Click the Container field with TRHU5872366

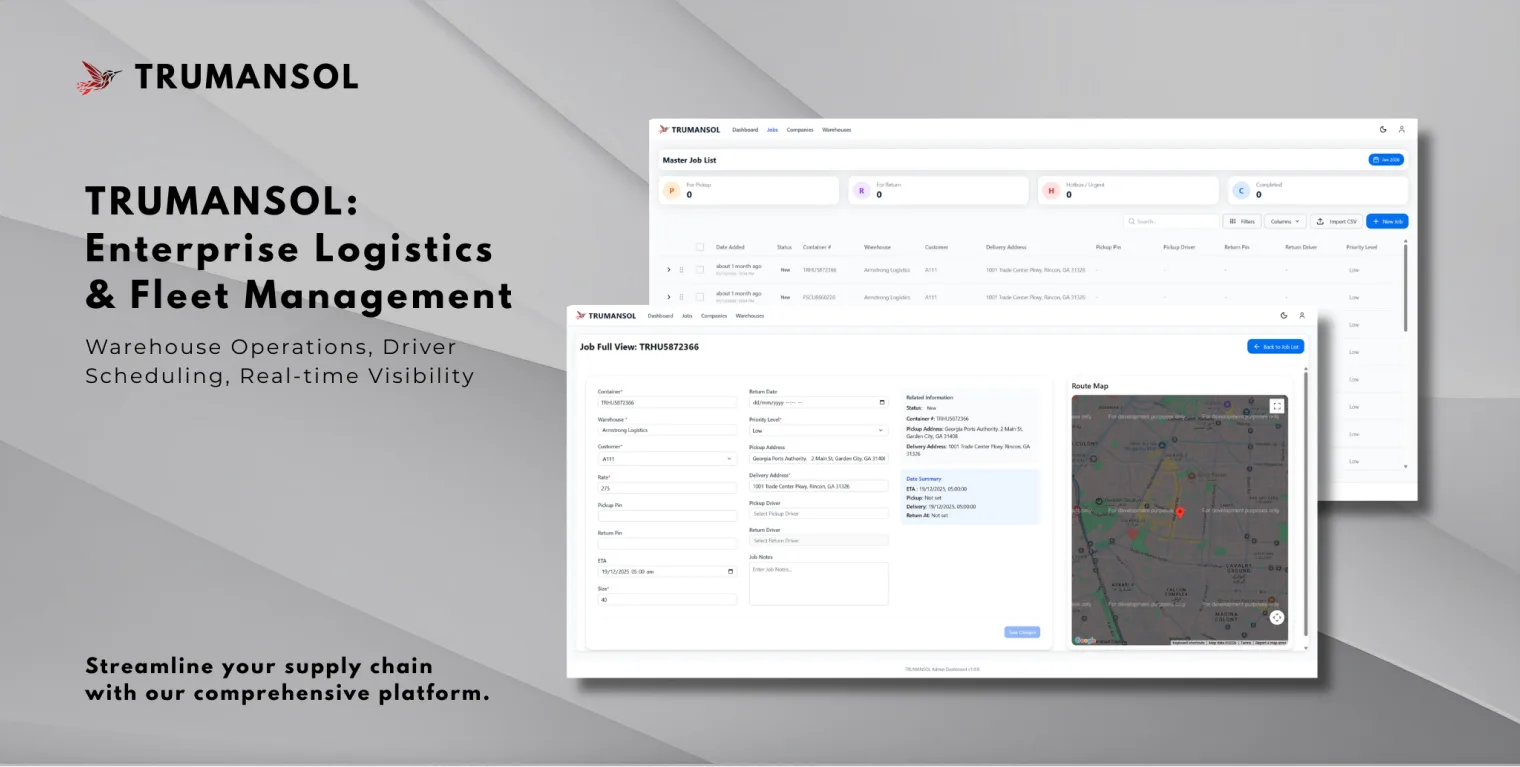coord(667,402)
